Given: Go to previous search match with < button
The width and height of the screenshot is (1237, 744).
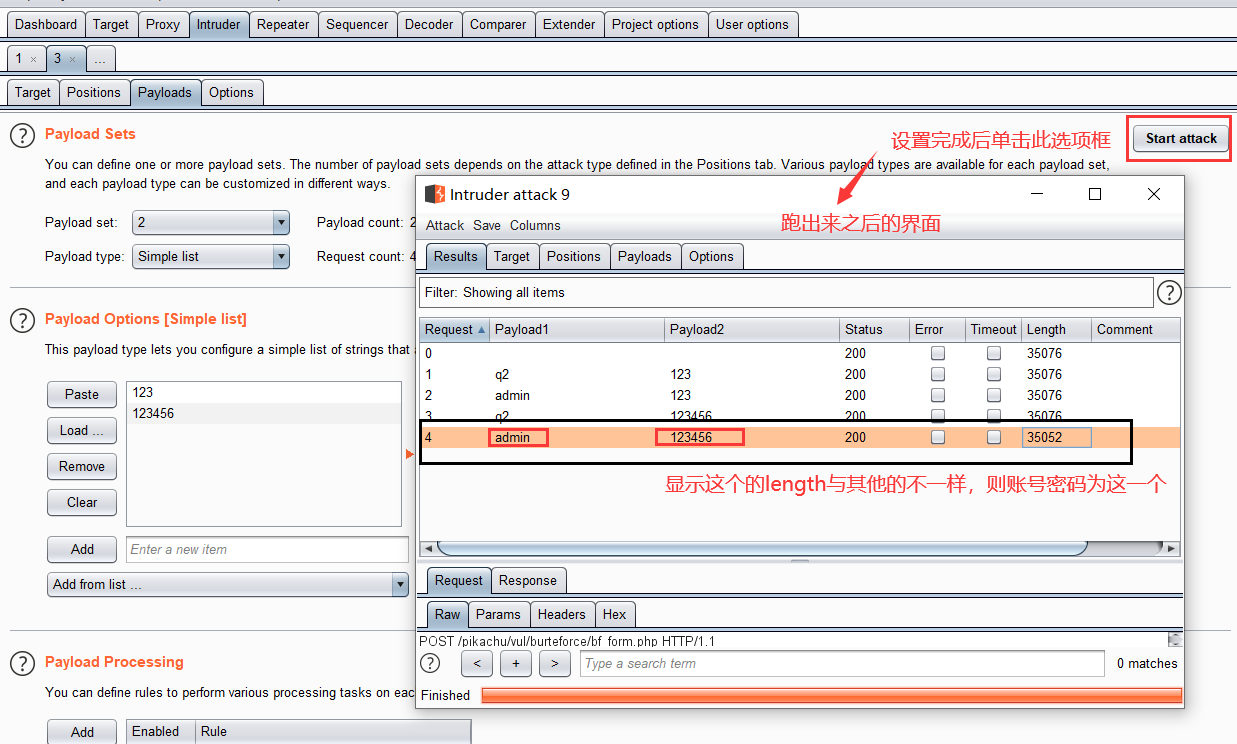Looking at the screenshot, I should point(477,663).
